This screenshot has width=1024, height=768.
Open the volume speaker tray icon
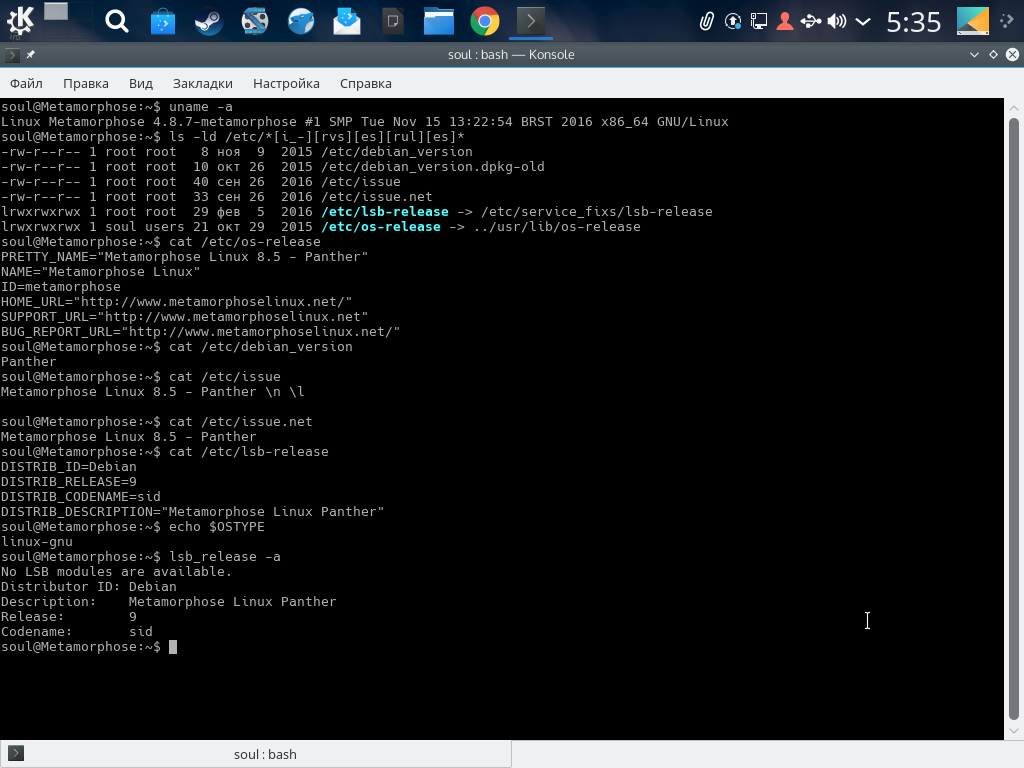[837, 22]
